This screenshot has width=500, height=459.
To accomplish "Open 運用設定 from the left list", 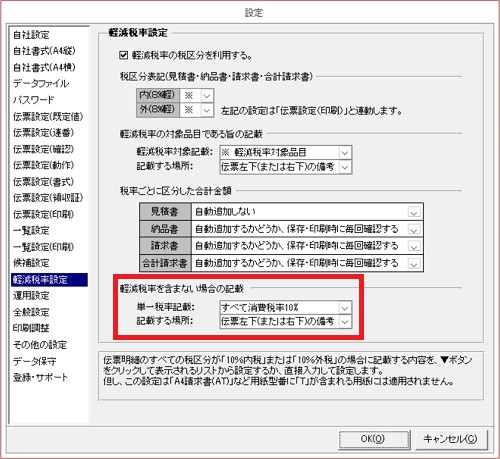I will [x=31, y=296].
